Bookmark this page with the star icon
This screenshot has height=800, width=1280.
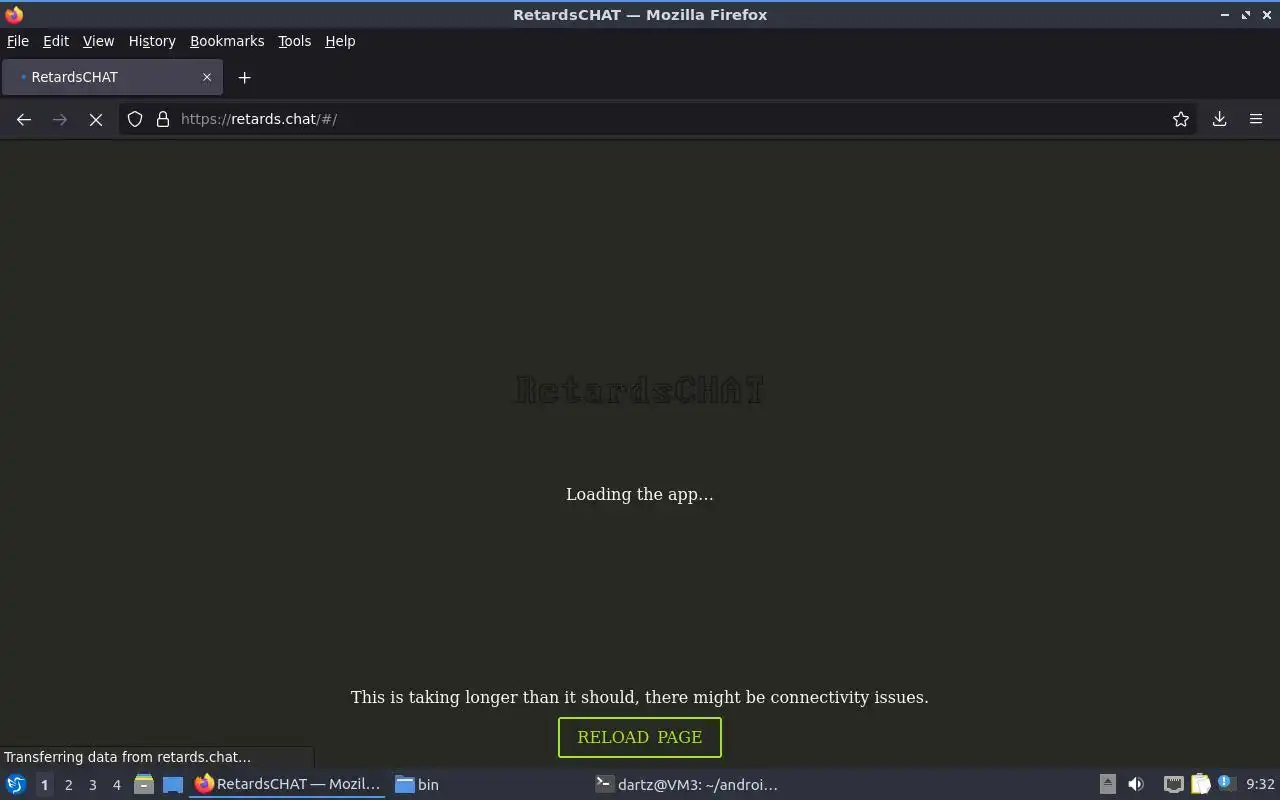(x=1181, y=119)
